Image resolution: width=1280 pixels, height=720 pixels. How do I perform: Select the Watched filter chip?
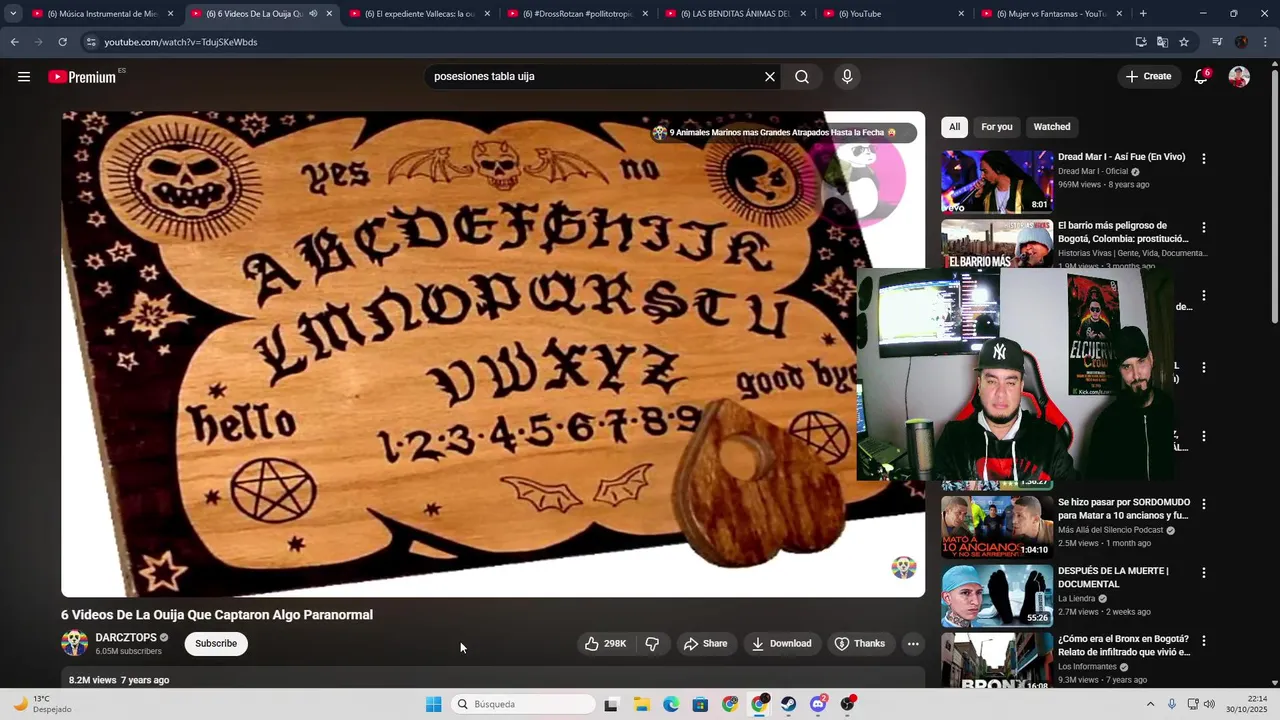pos(1052,127)
